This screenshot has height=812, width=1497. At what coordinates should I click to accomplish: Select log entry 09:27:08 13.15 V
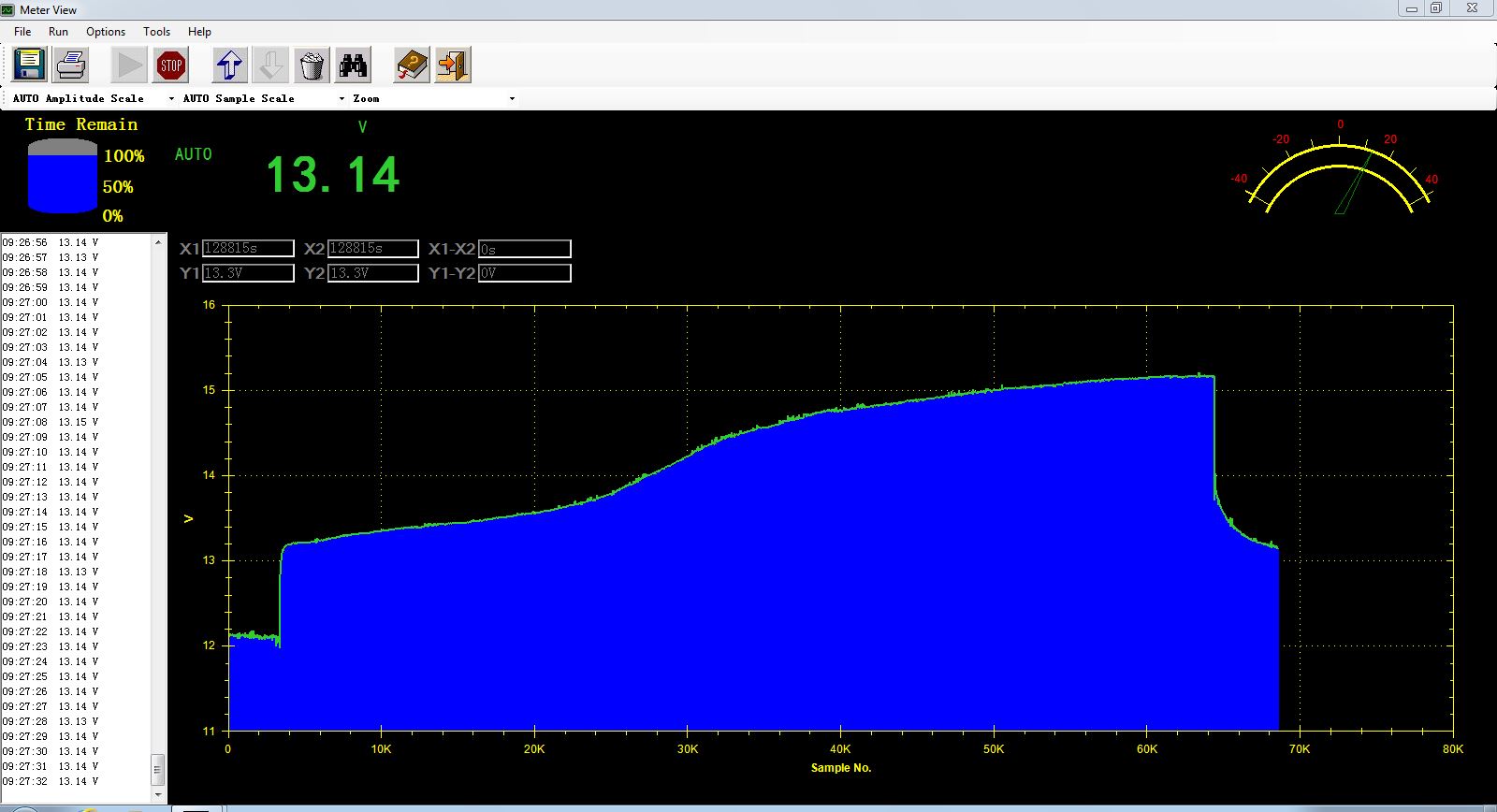(51, 422)
